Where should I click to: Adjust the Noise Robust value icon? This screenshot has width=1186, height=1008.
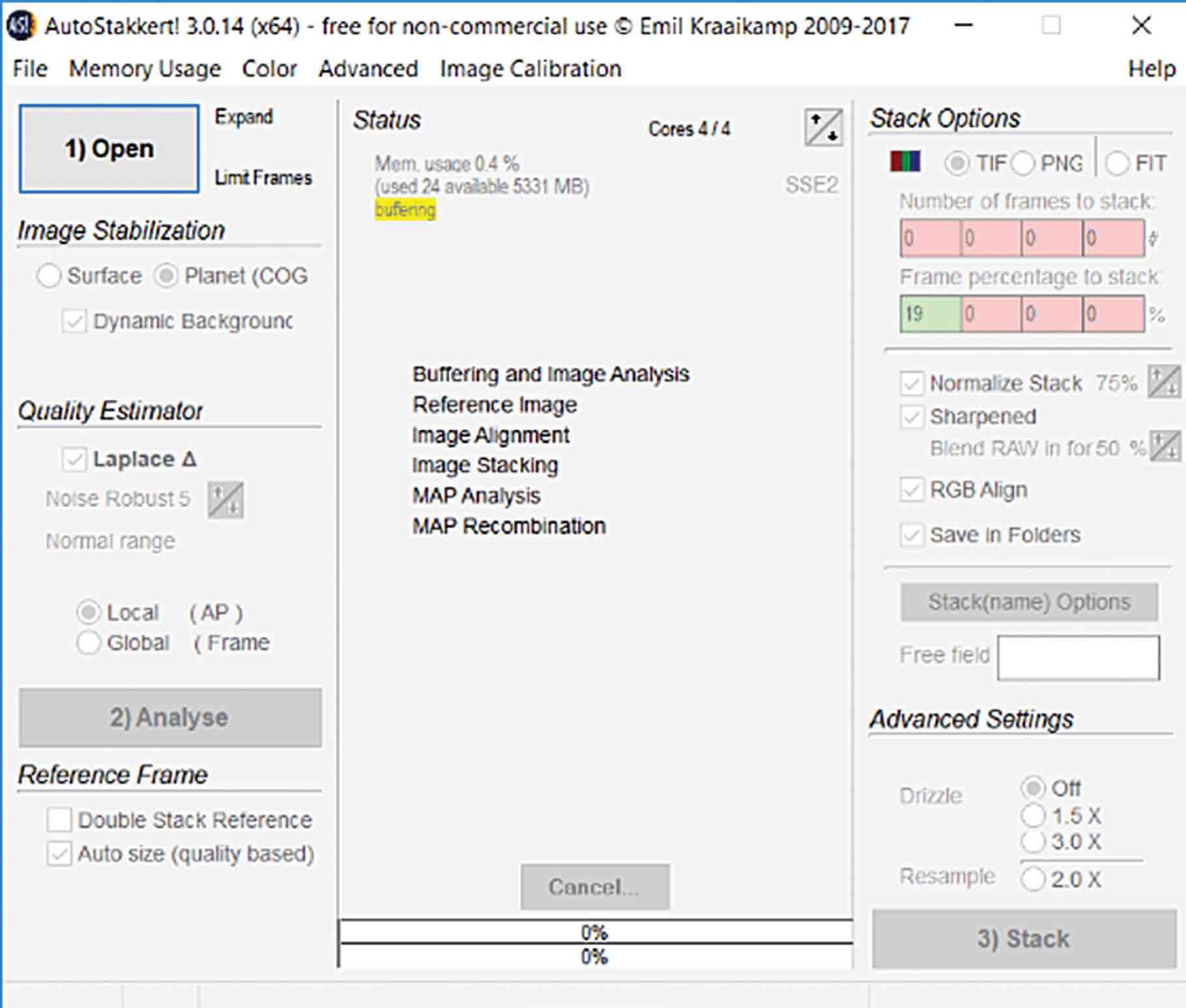[x=225, y=500]
